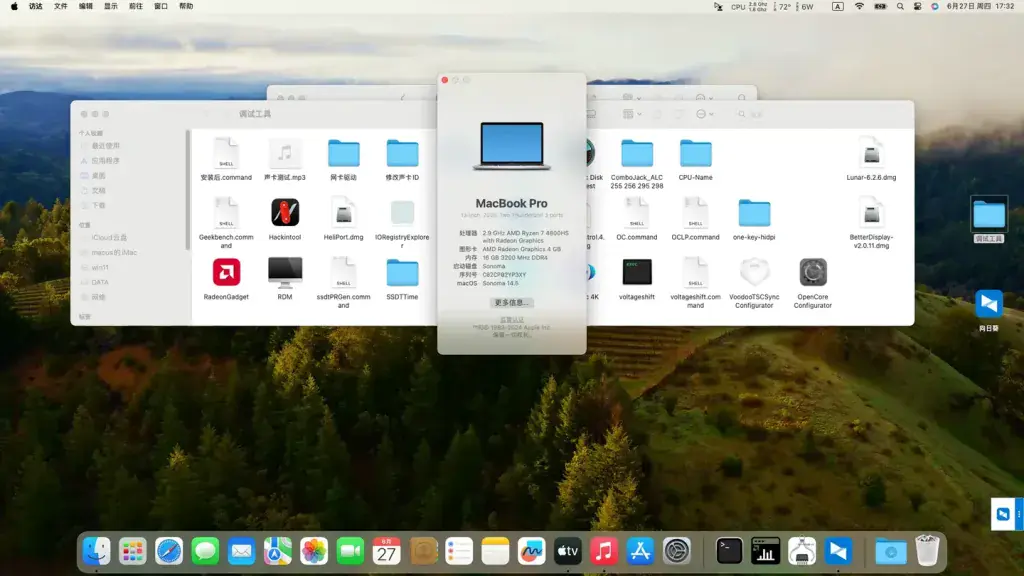Select the IORegistryExplorer app icon

(402, 213)
